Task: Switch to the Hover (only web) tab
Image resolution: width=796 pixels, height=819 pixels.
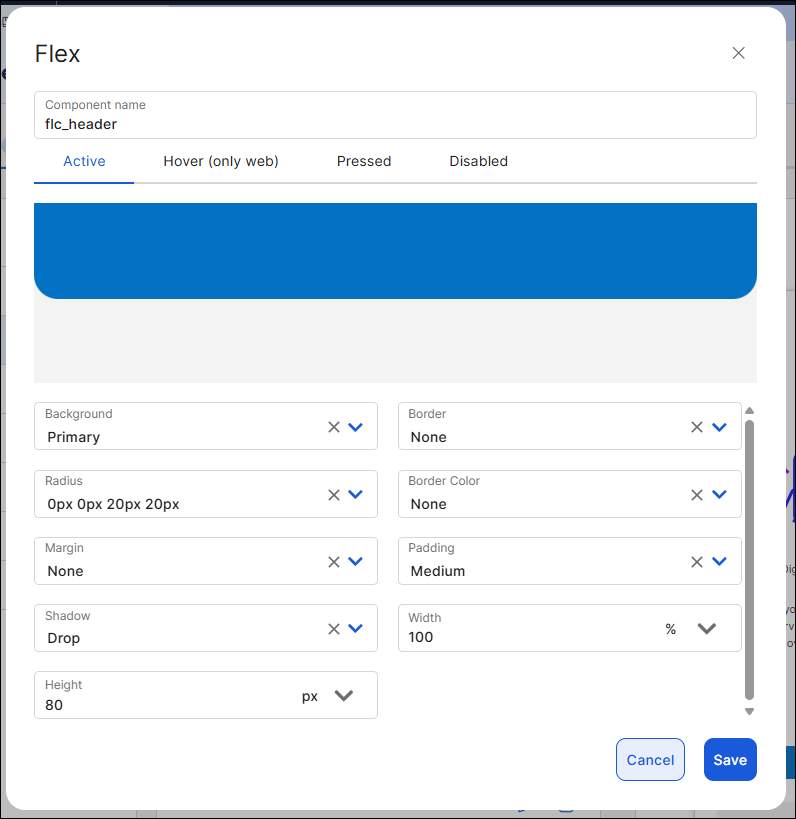Action: (220, 161)
